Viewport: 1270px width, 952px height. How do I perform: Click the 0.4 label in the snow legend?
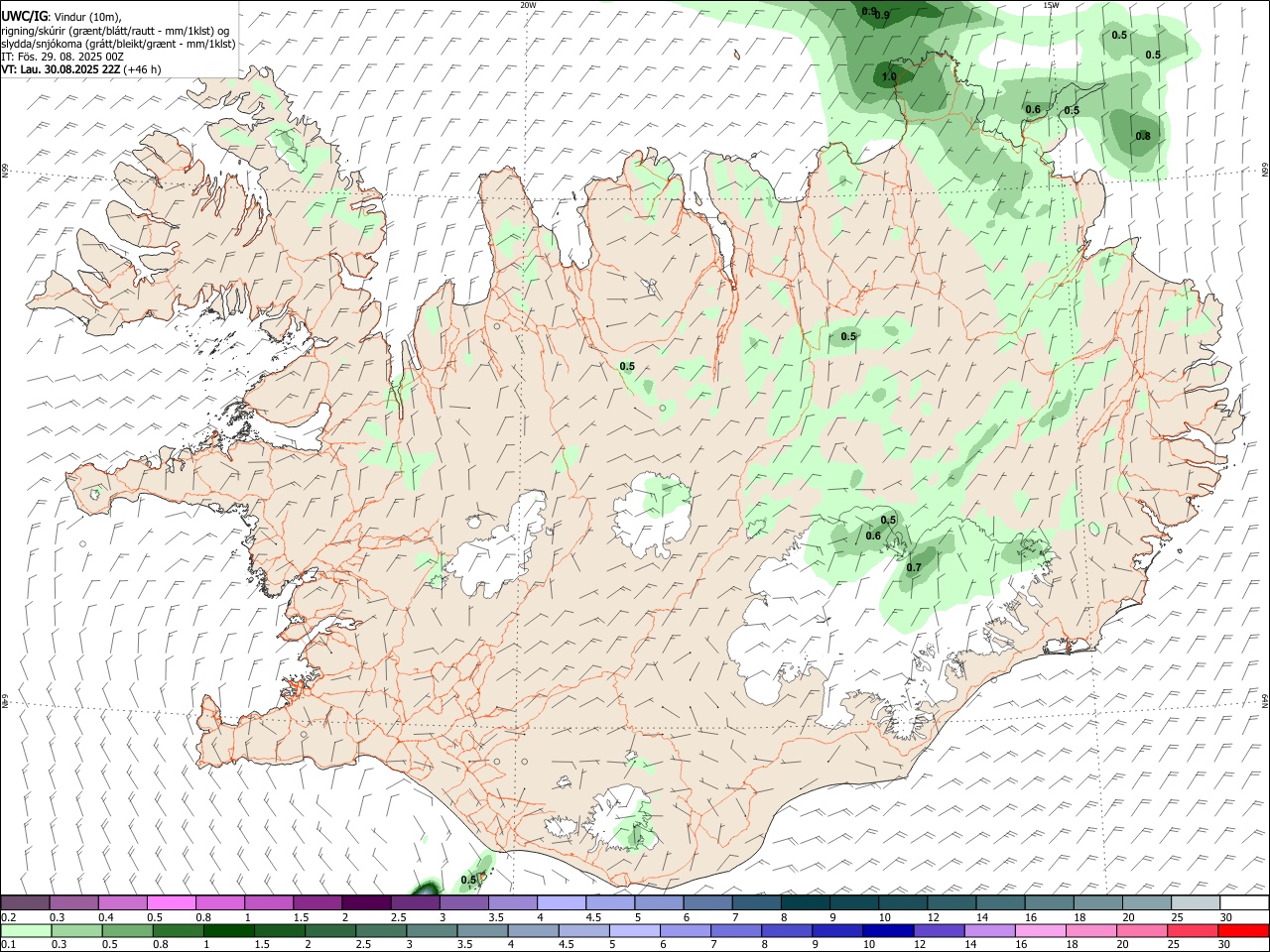[x=106, y=917]
